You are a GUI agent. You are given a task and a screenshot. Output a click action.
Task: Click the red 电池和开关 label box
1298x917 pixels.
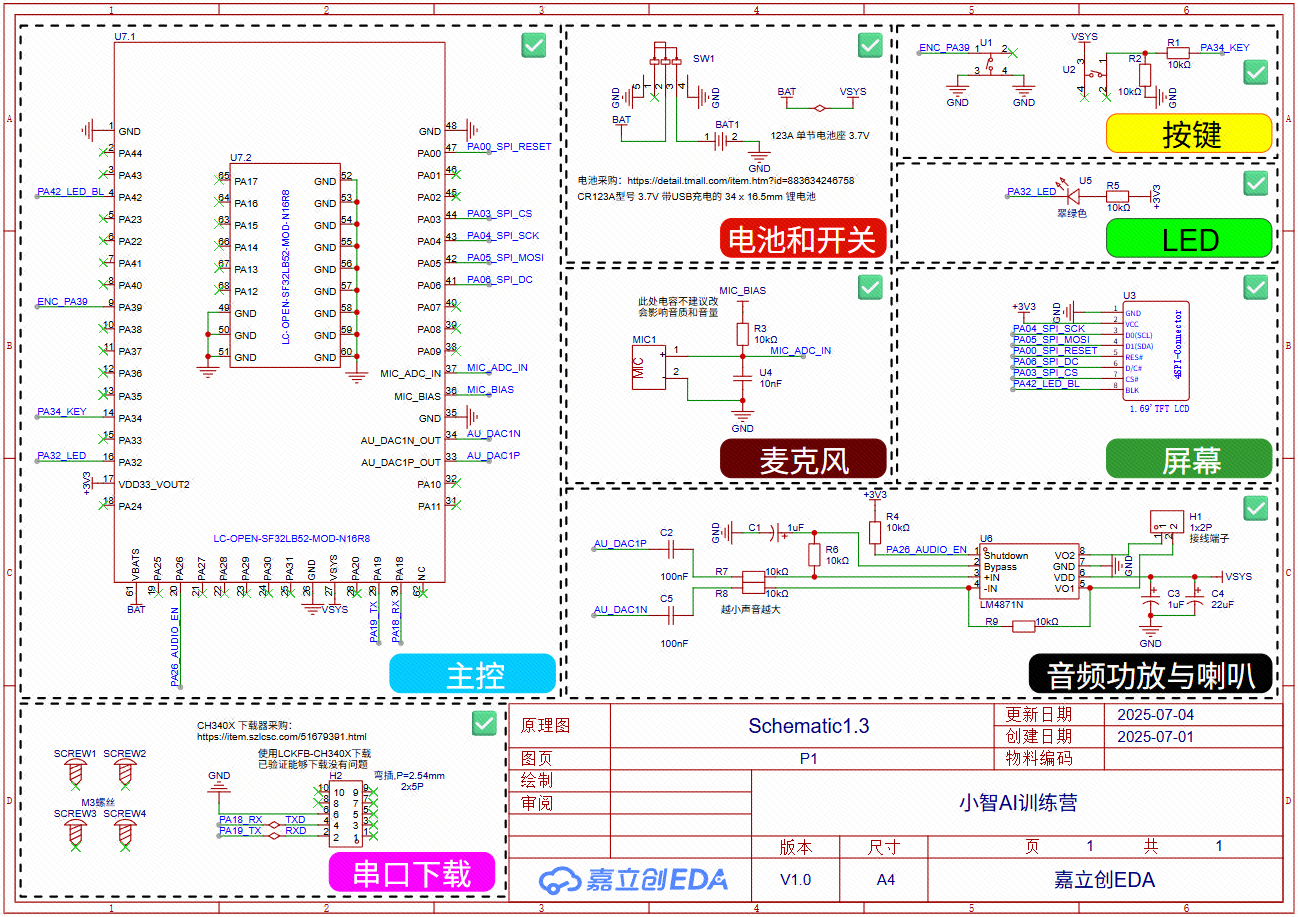(x=803, y=239)
